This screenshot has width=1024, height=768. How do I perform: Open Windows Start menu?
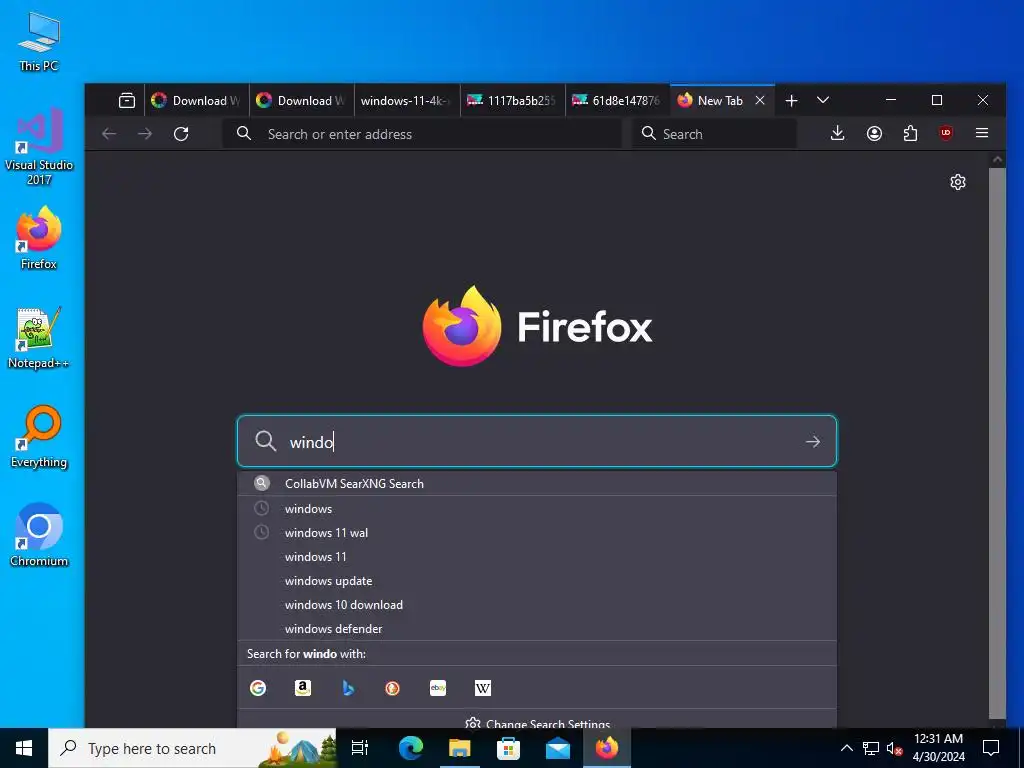pyautogui.click(x=24, y=748)
